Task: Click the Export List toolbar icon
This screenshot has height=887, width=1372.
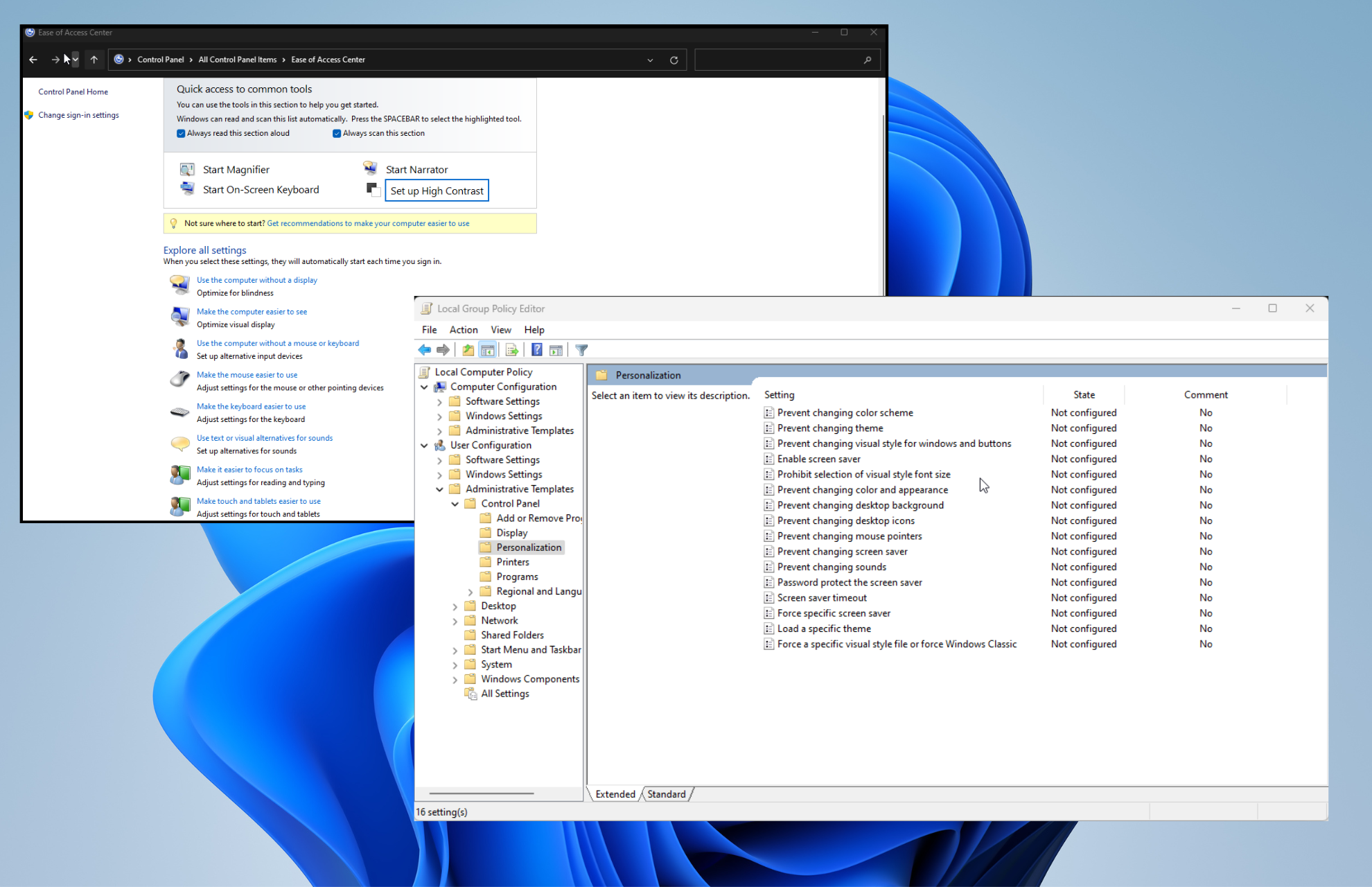Action: [x=512, y=350]
